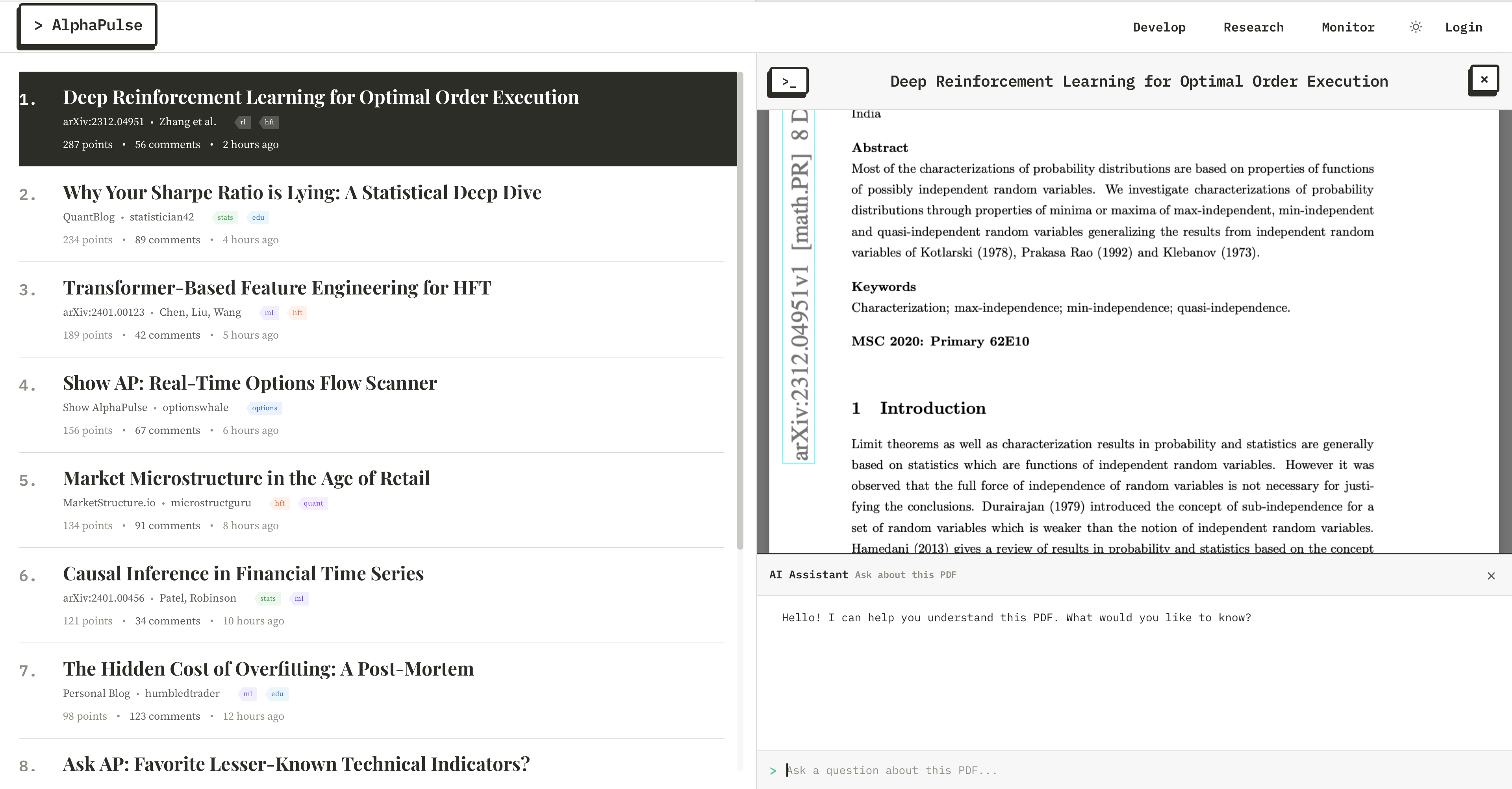Click author optionswhale
Screen dimensions: 1512x789
[195, 407]
